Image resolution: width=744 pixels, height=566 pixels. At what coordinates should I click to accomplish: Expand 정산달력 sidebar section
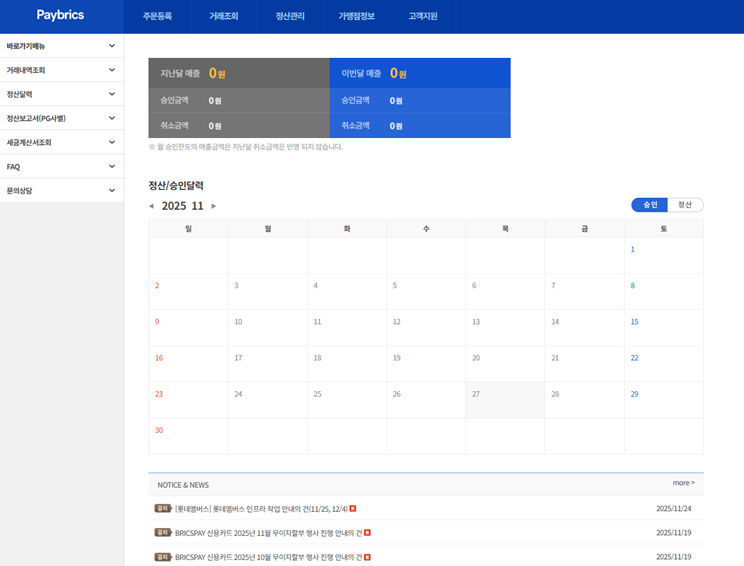[61, 94]
